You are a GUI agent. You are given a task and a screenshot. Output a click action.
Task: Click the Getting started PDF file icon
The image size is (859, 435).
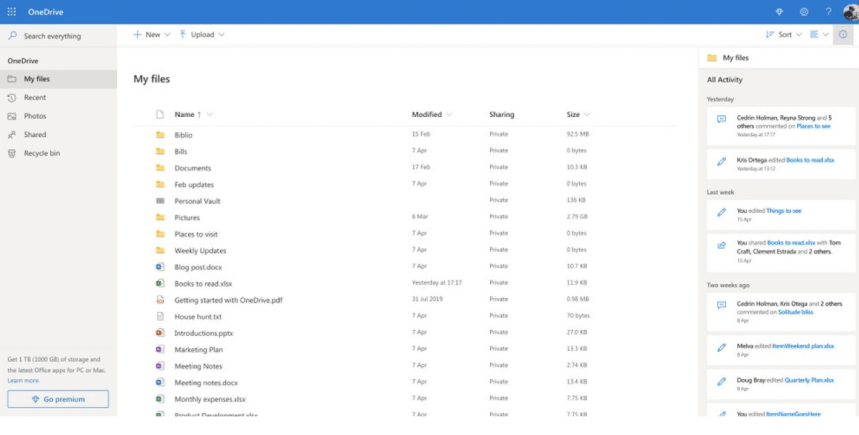pyautogui.click(x=160, y=300)
